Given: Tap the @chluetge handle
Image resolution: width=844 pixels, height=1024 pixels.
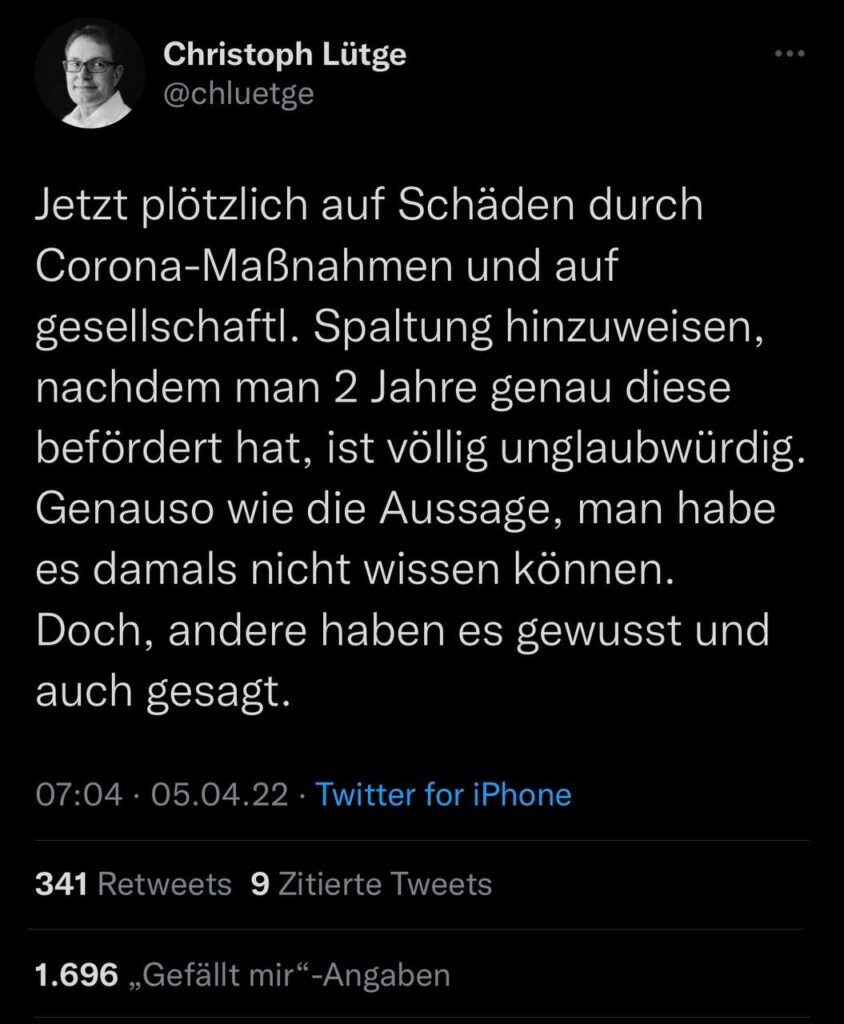Looking at the screenshot, I should (239, 94).
